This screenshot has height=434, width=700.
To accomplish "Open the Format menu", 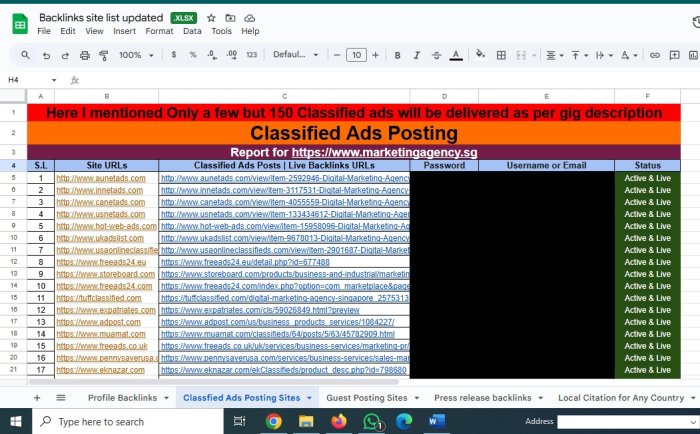I will coord(159,31).
